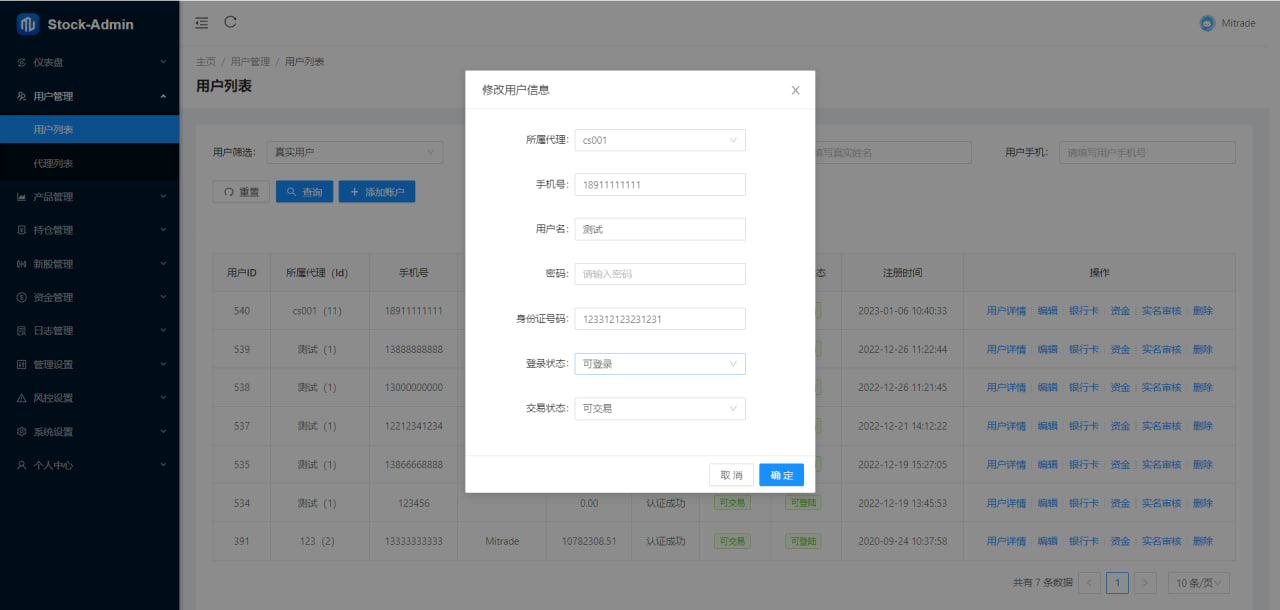Open the 交易状态 dropdown
1280x610 pixels.
(x=659, y=408)
